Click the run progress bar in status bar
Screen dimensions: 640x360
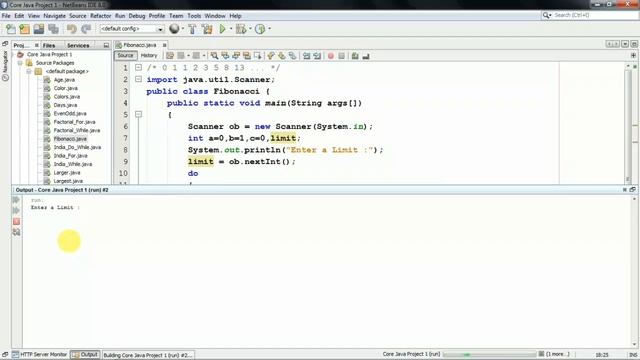click(x=489, y=354)
